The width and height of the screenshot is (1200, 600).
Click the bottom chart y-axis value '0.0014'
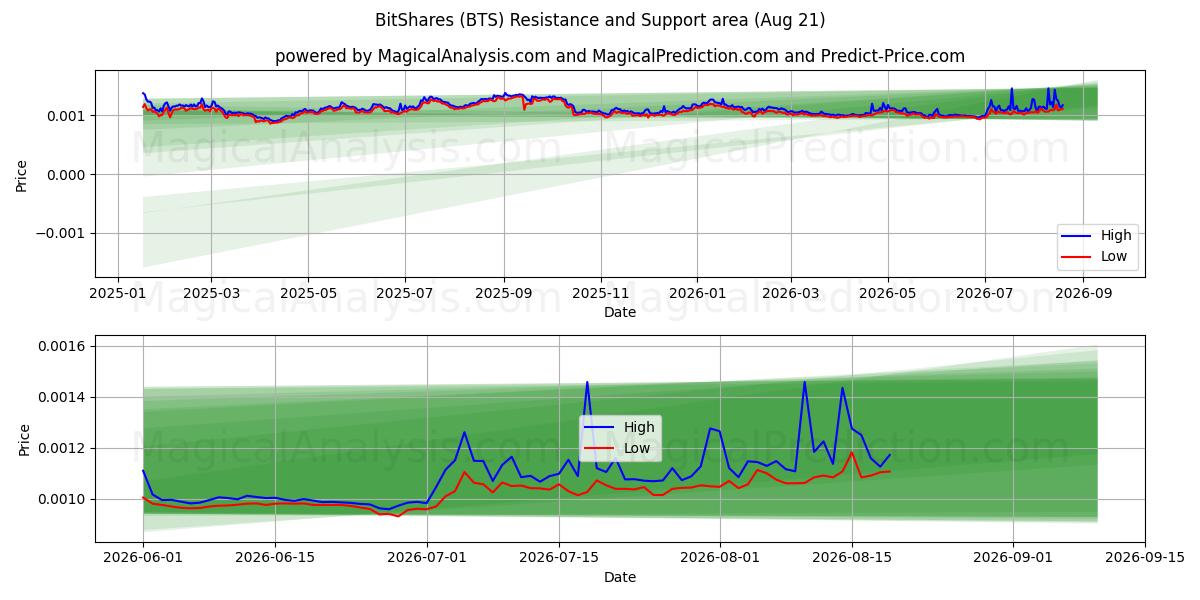[64, 397]
